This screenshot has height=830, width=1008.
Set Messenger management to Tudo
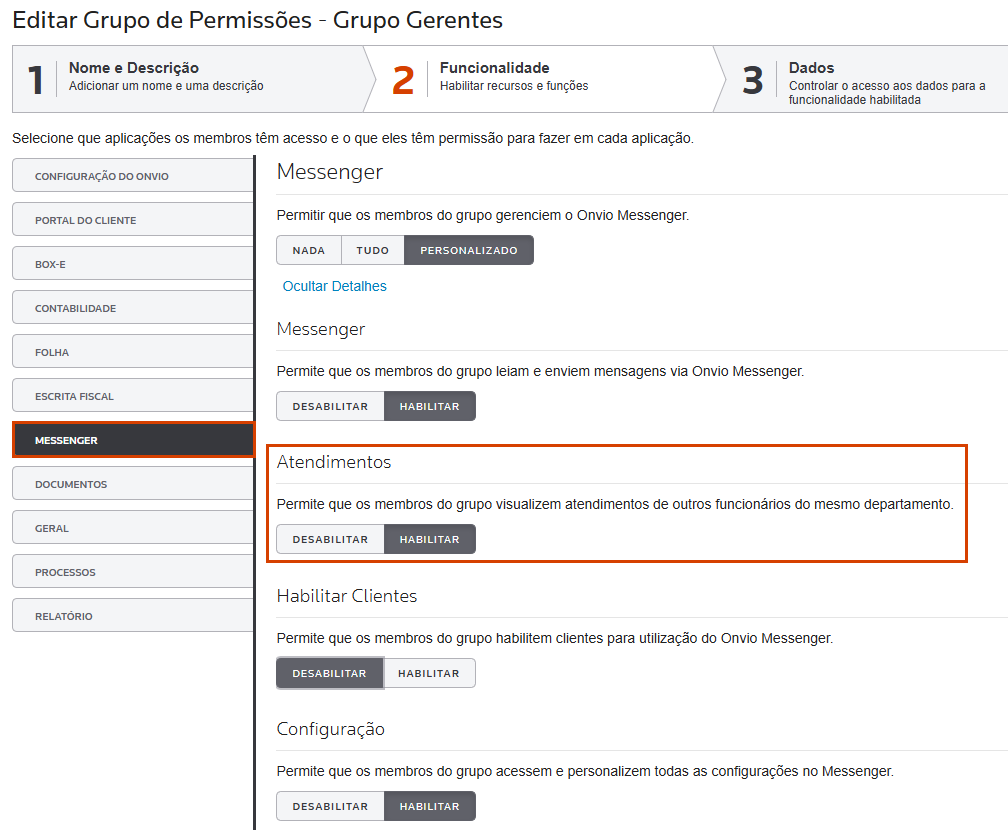[373, 250]
